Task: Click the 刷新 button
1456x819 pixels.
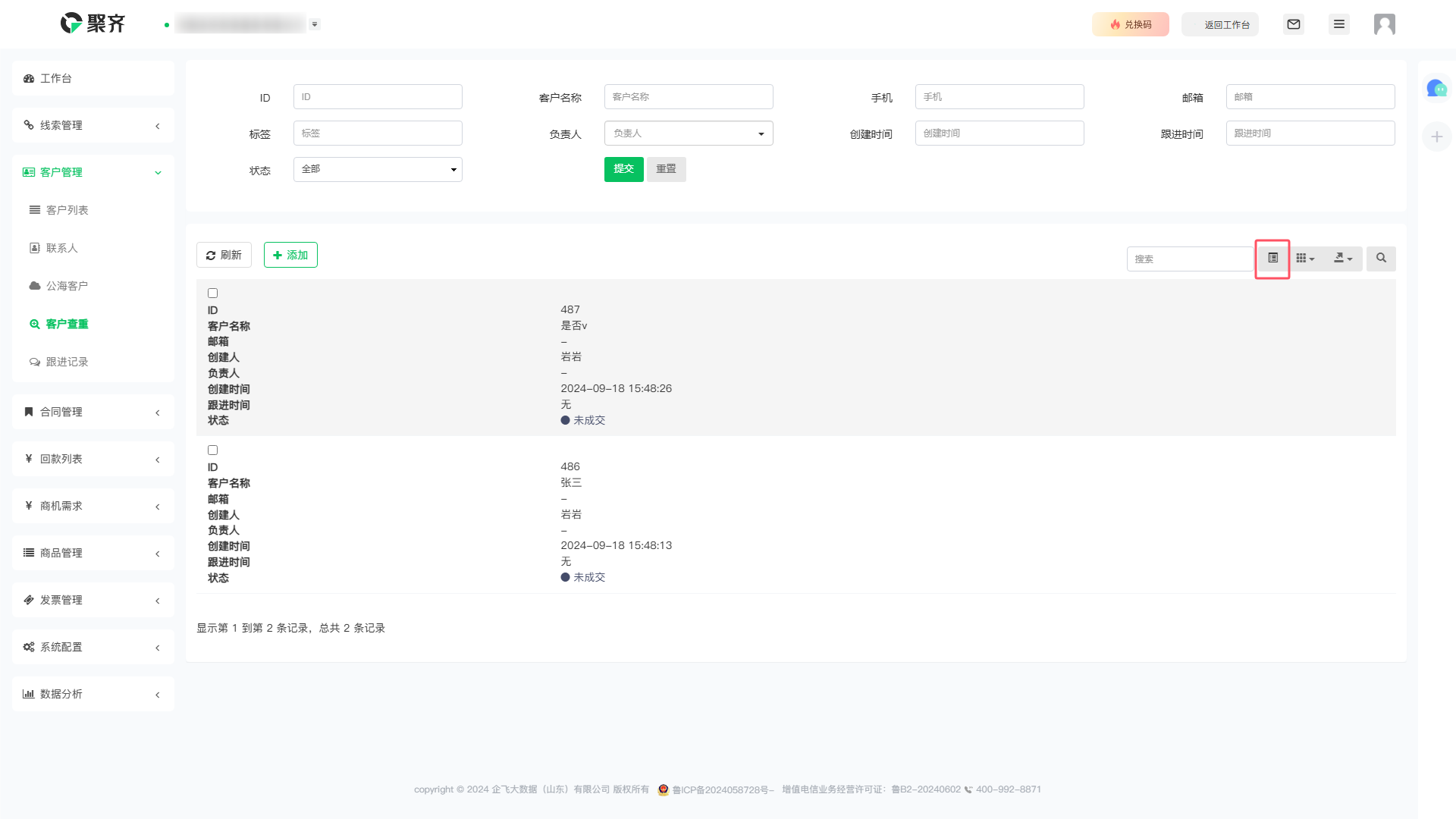Action: (x=224, y=255)
